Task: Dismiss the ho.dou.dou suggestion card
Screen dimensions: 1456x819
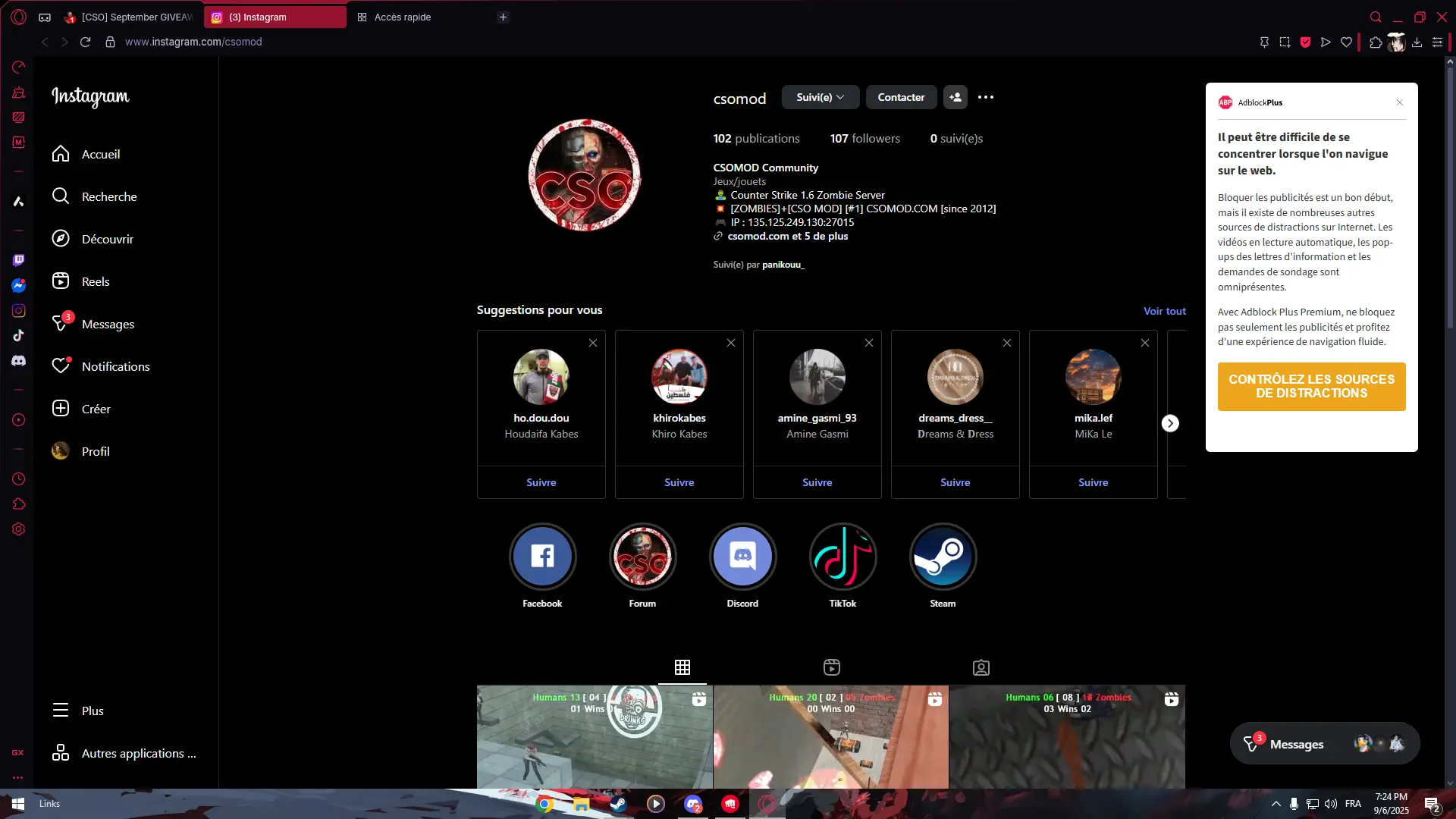Action: [x=593, y=343]
